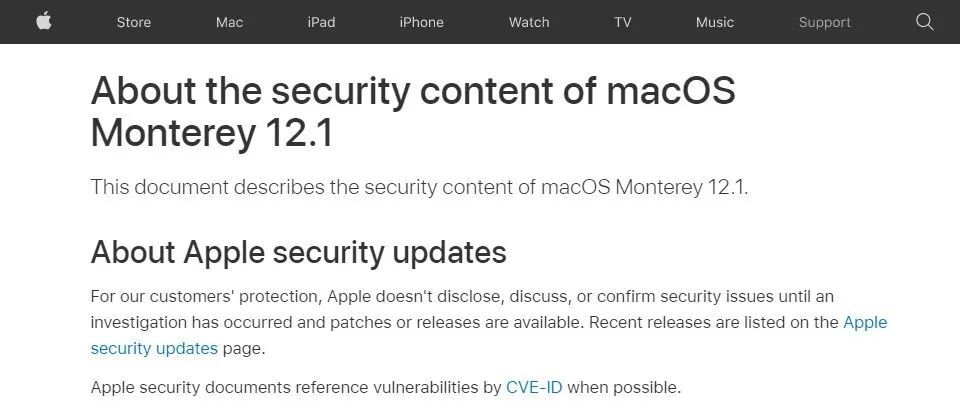Click the macOS Monterey 12.1 page title
960x420 pixels.
pos(412,112)
